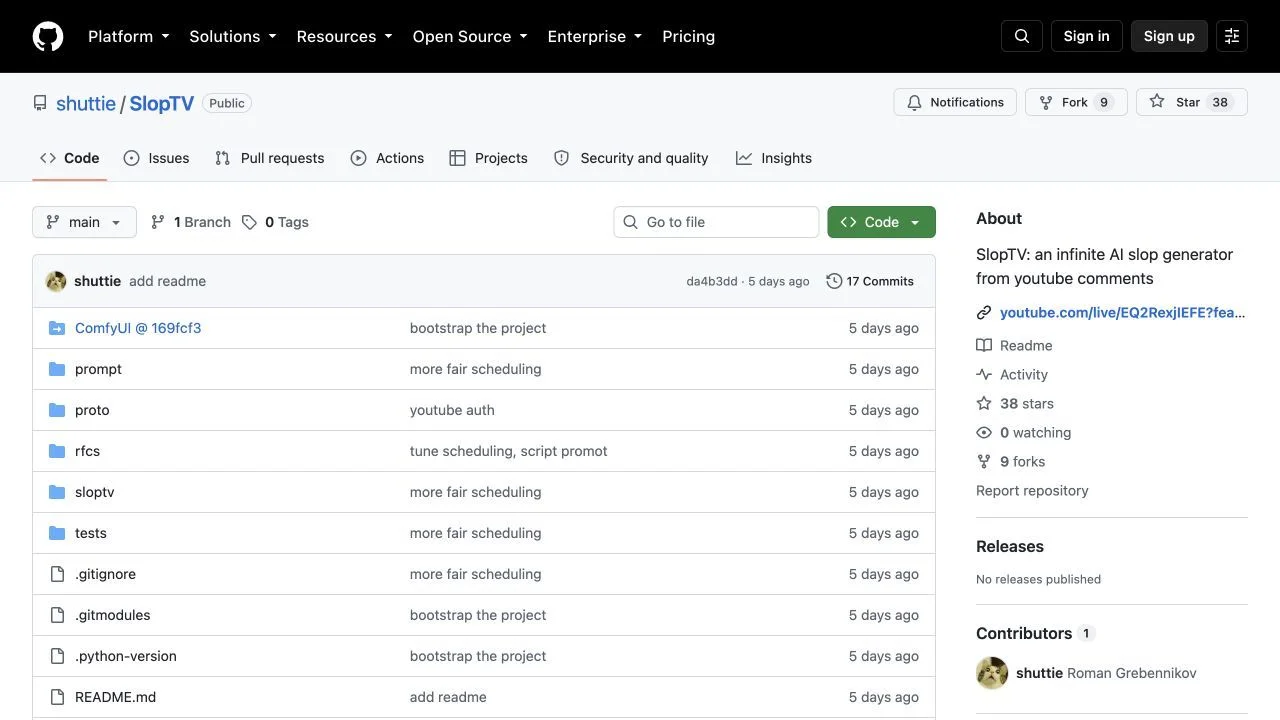Switch to the Issues tab

[157, 158]
